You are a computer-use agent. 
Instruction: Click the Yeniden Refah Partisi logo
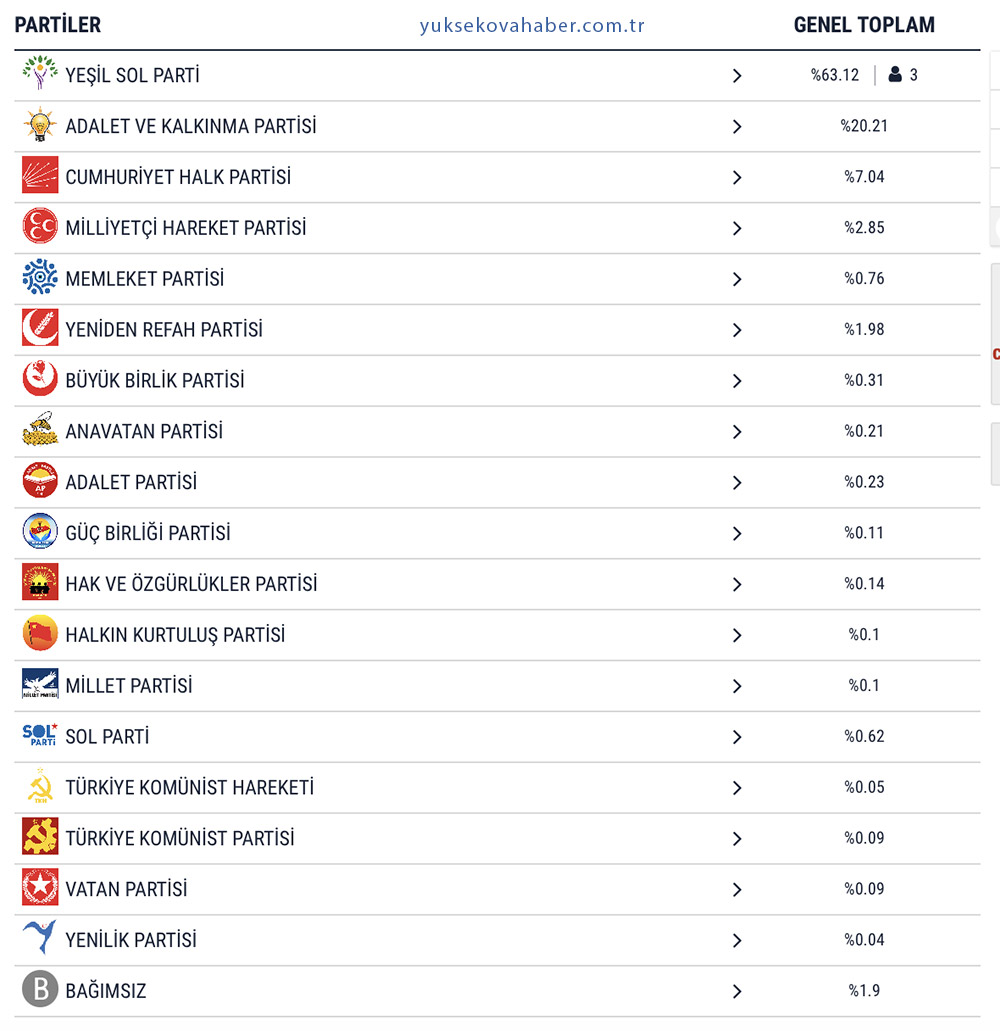[40, 329]
